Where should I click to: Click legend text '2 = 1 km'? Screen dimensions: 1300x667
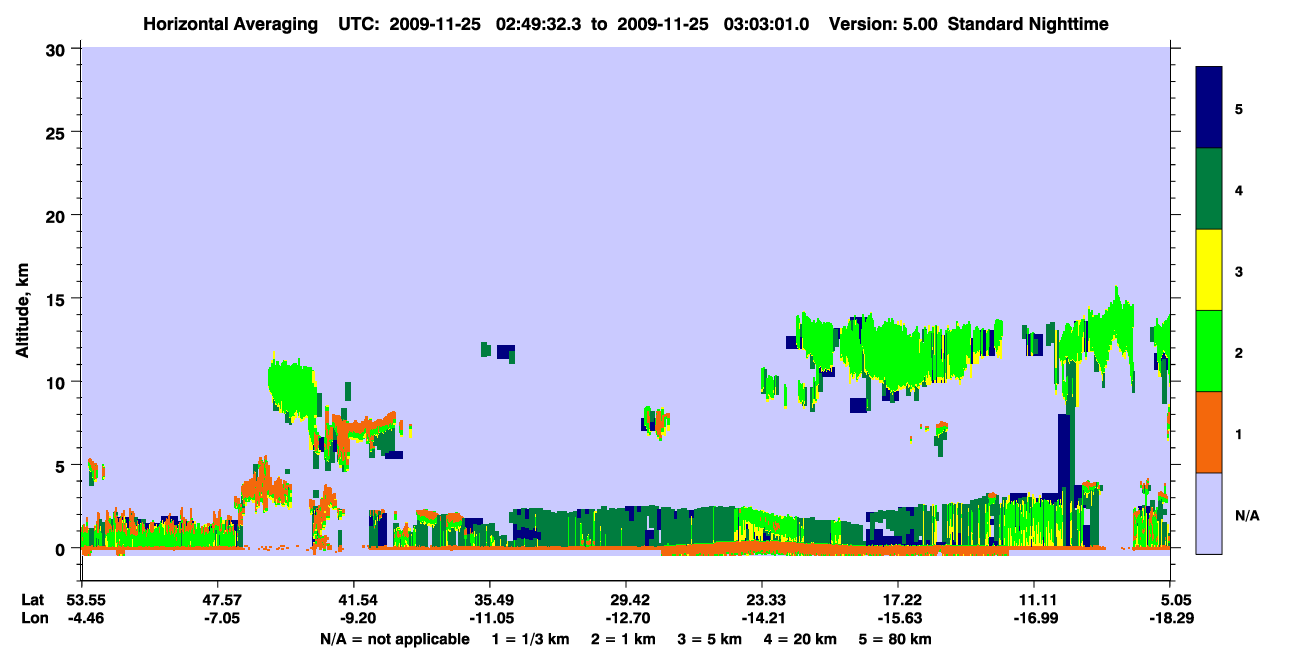click(x=622, y=639)
